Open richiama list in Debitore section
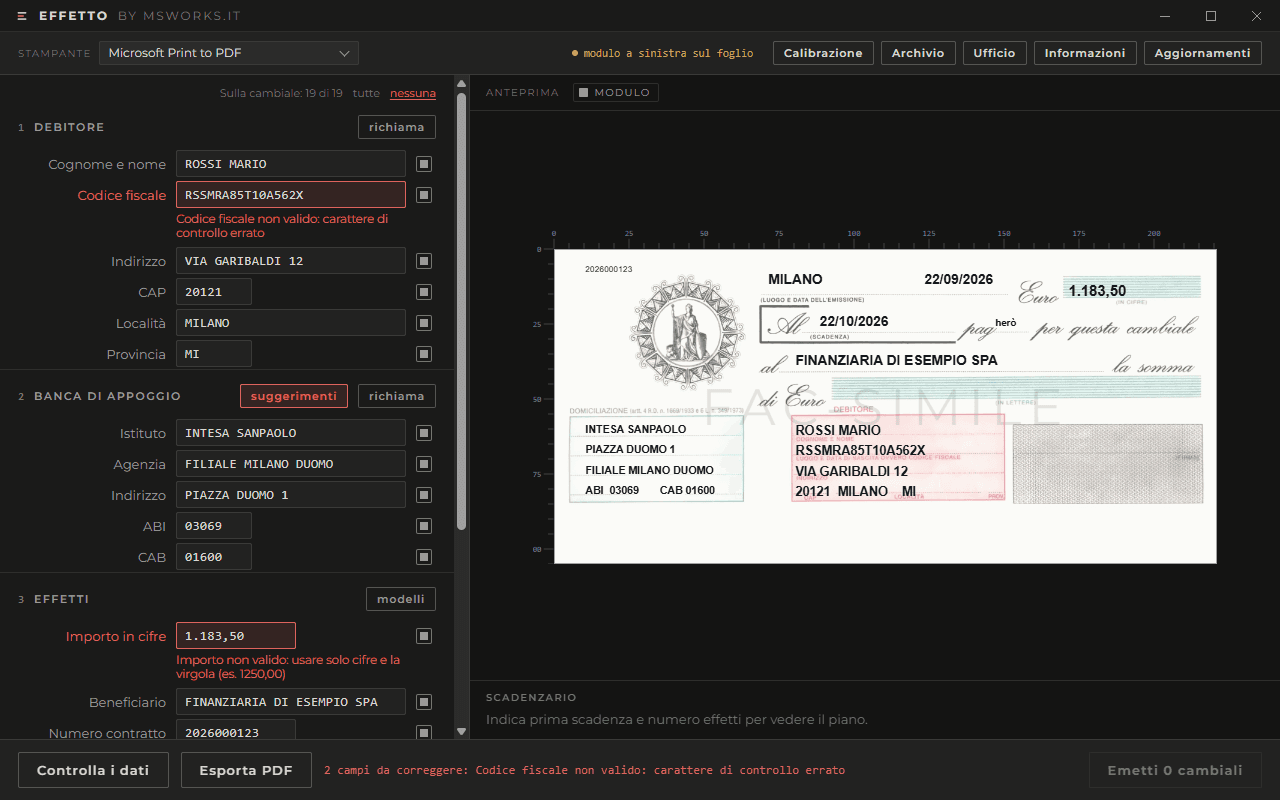Image resolution: width=1280 pixels, height=800 pixels. (x=397, y=127)
